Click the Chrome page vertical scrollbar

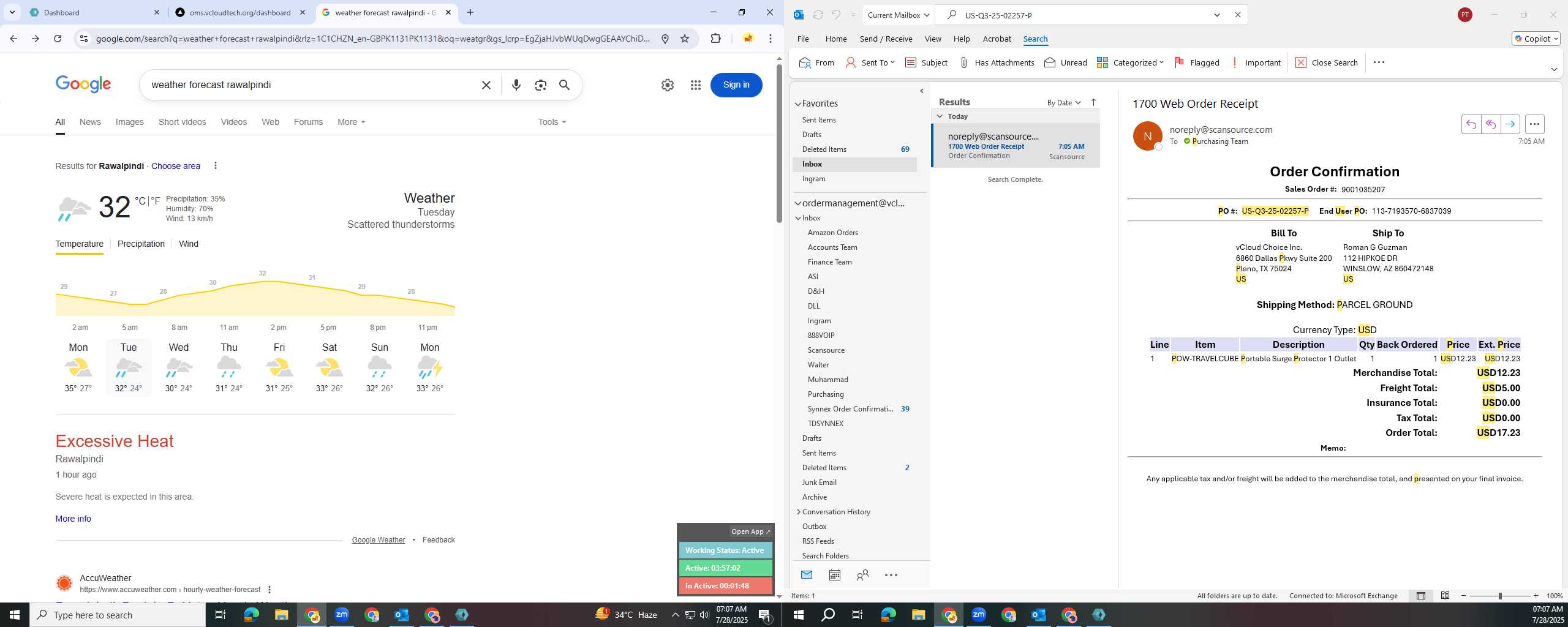(779, 144)
